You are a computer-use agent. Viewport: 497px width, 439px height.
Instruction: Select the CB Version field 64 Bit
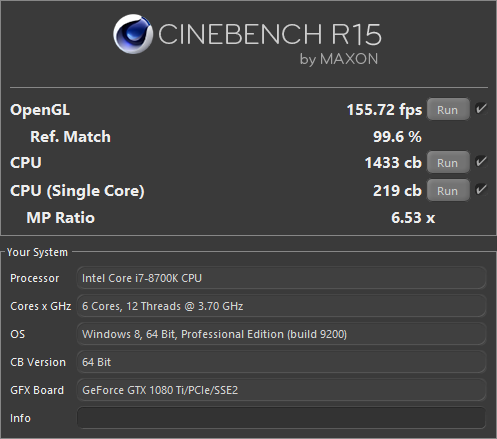[x=281, y=362]
